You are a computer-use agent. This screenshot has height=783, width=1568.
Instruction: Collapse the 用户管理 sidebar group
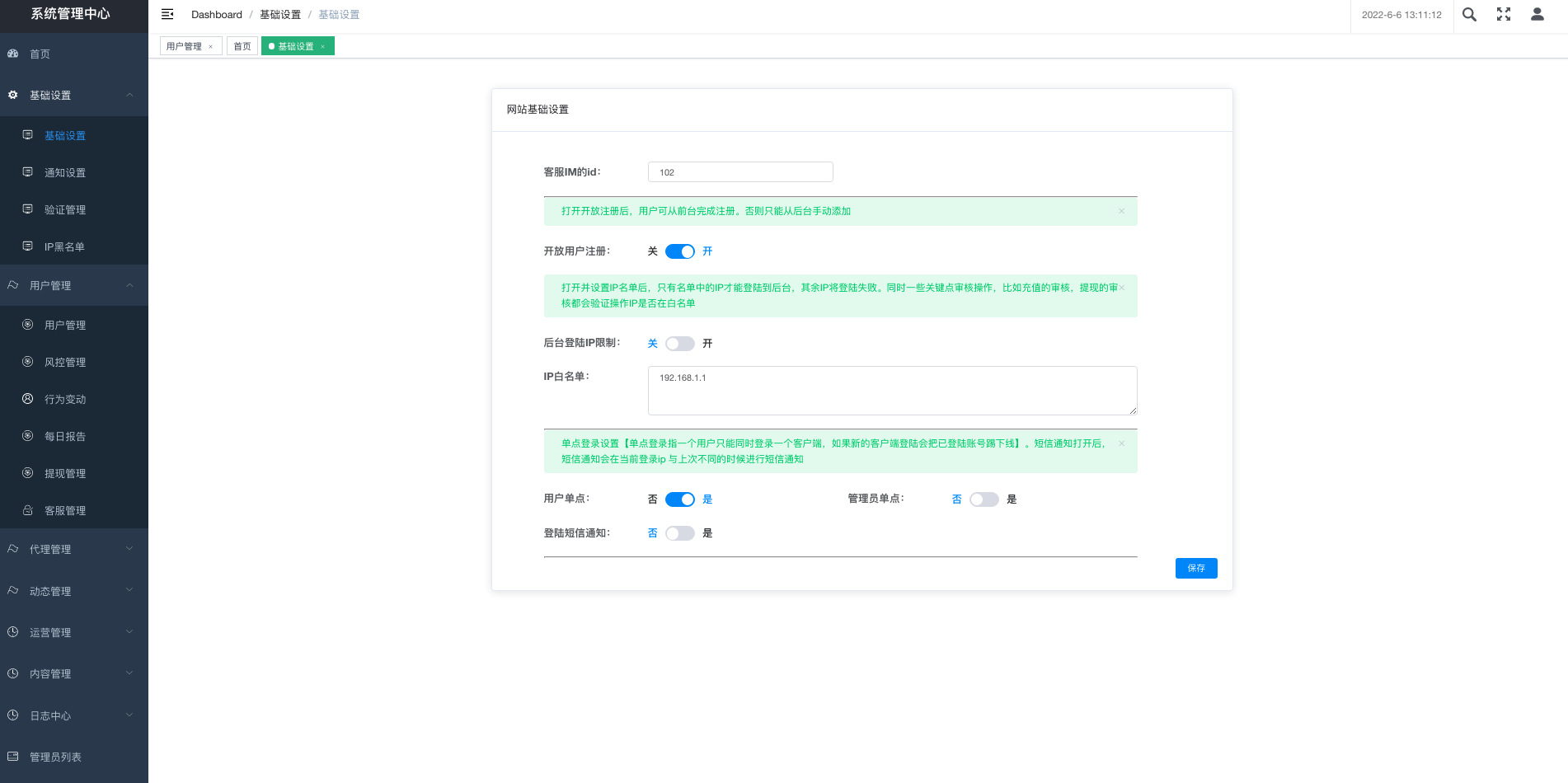pos(129,285)
